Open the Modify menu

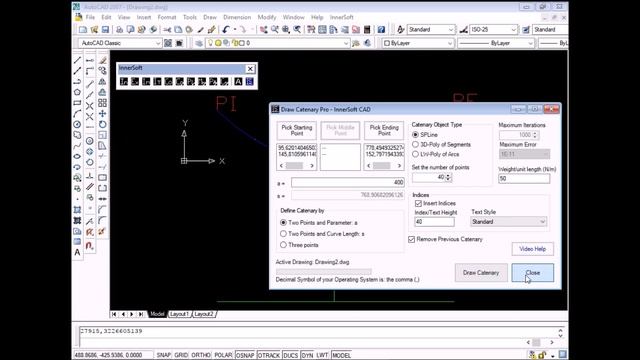(x=267, y=17)
